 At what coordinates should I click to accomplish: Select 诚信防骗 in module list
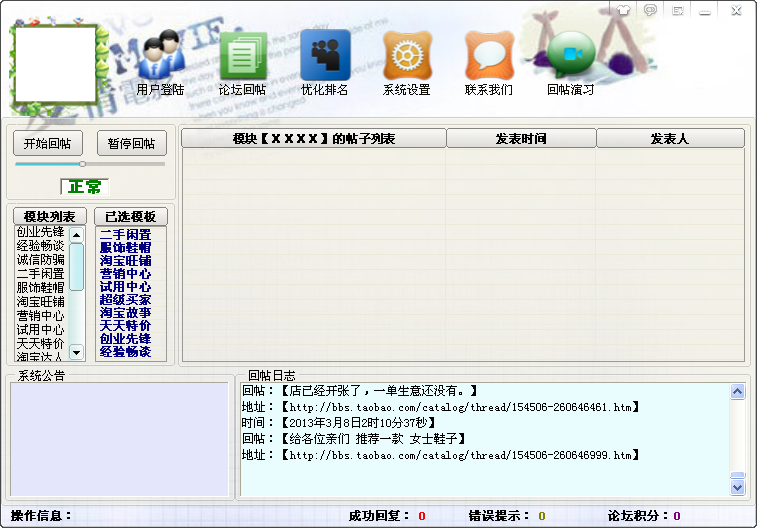(x=41, y=260)
